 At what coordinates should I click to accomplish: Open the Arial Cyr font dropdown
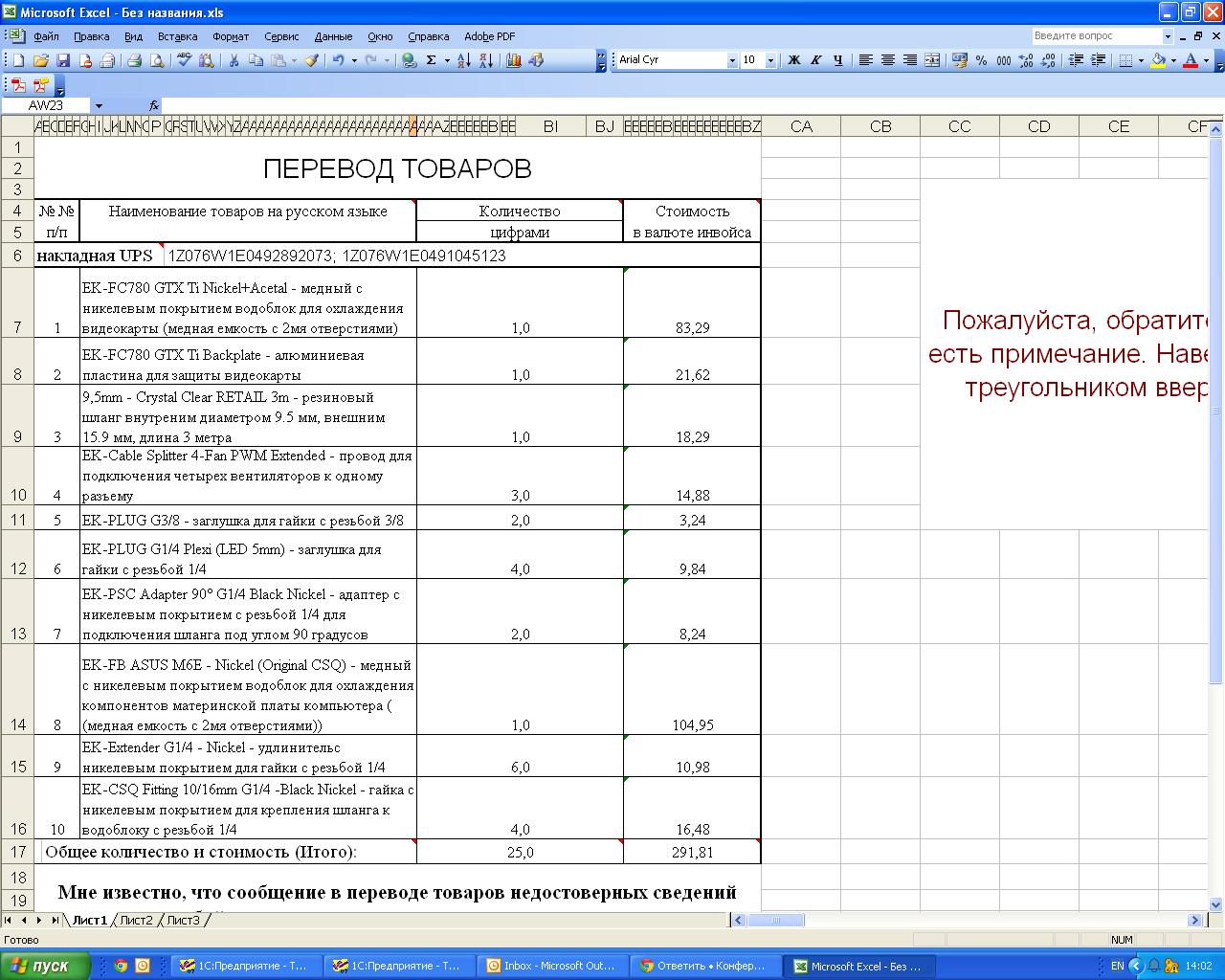click(x=732, y=60)
